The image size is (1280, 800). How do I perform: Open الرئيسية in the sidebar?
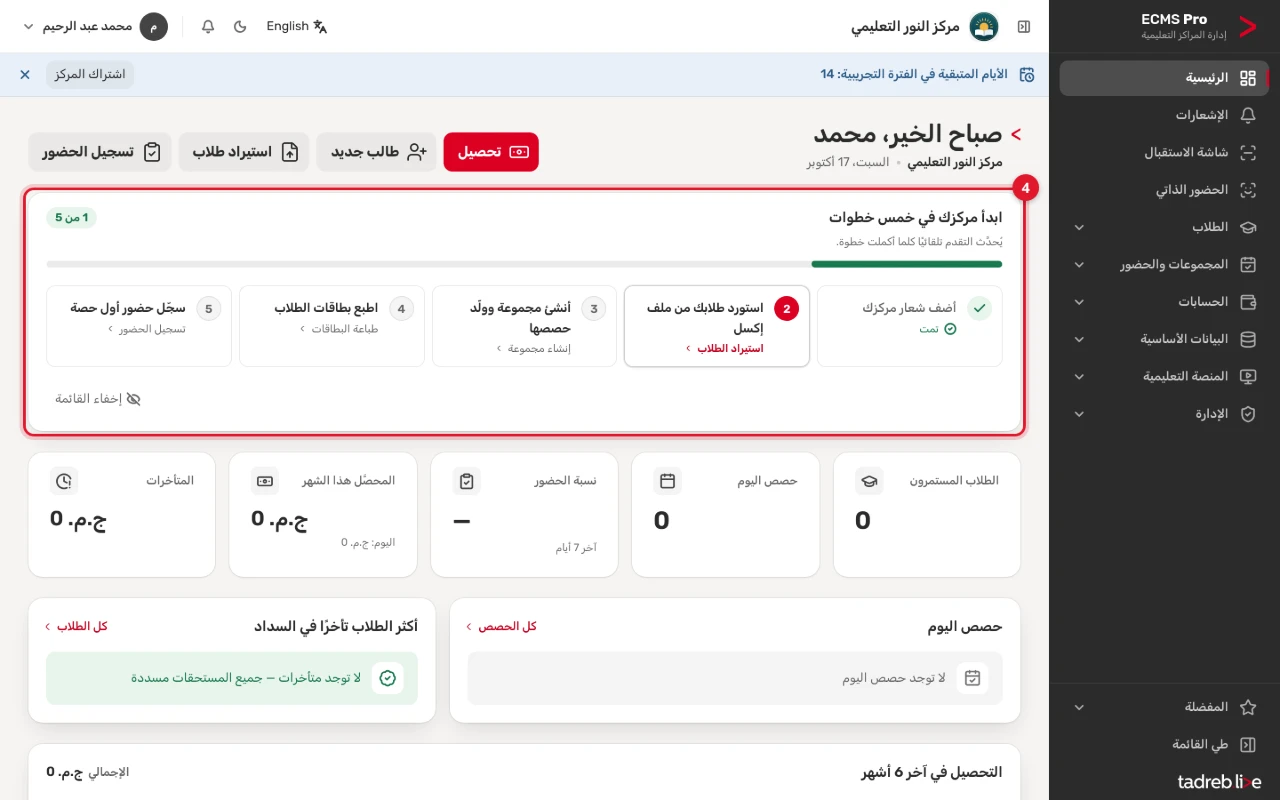click(x=1164, y=78)
